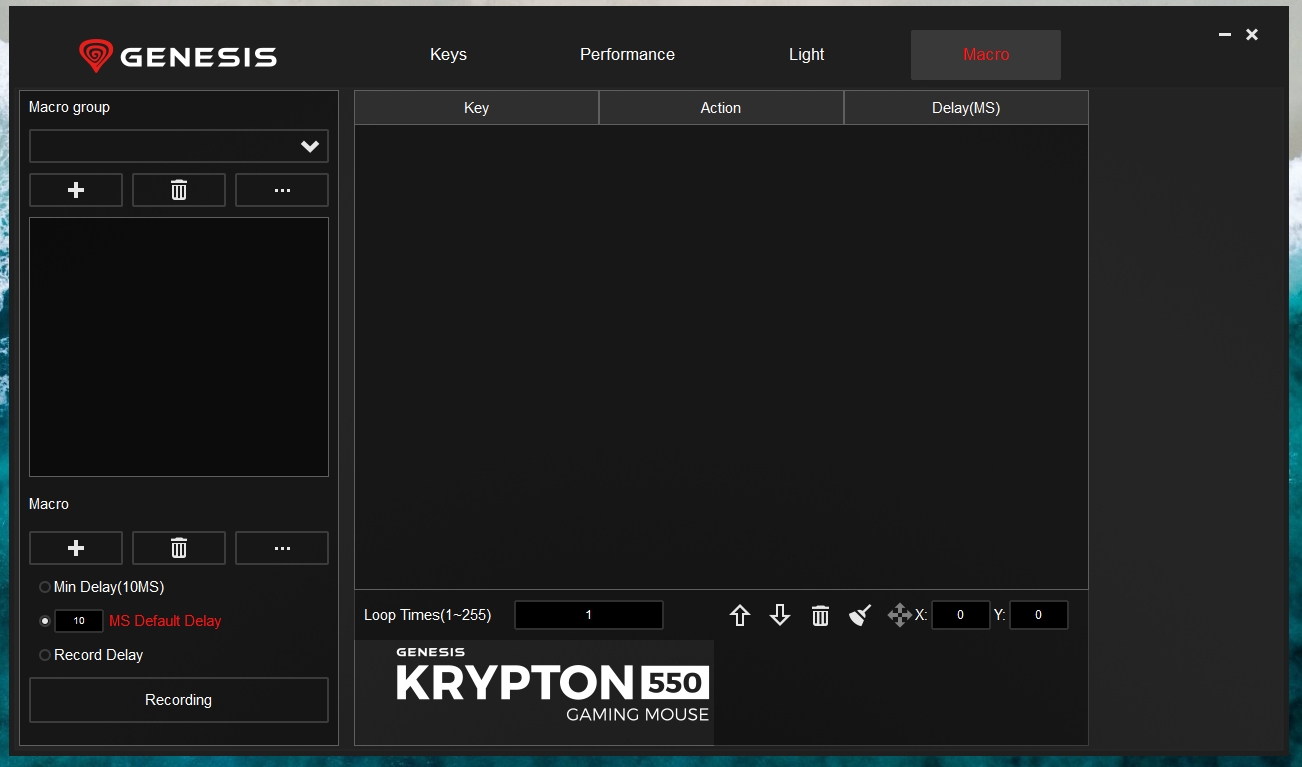This screenshot has height=767, width=1302.
Task: Open Macro section ellipsis options
Action: pyautogui.click(x=282, y=548)
